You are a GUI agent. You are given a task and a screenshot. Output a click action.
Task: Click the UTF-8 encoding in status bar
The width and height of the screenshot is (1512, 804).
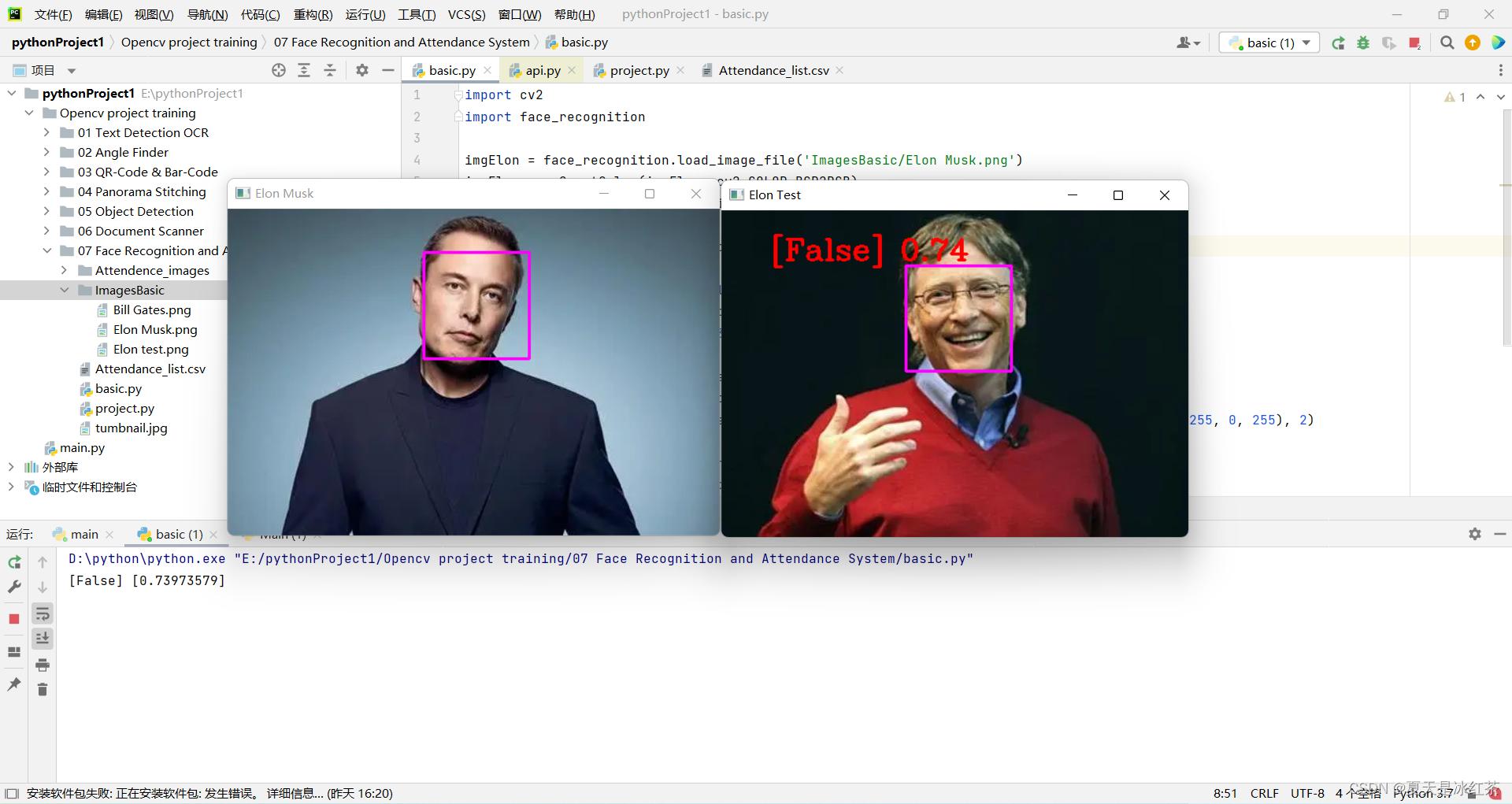click(x=1307, y=793)
